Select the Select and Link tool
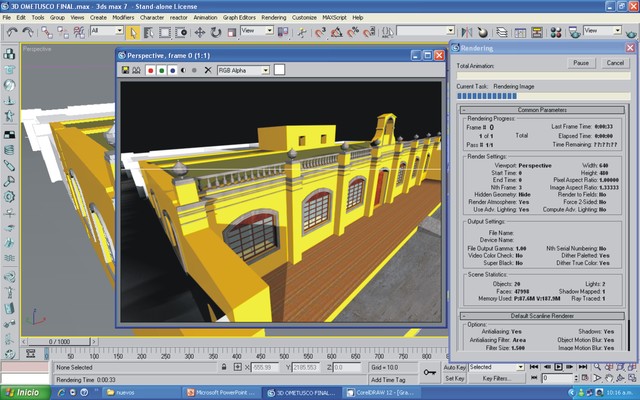 [x=47, y=32]
